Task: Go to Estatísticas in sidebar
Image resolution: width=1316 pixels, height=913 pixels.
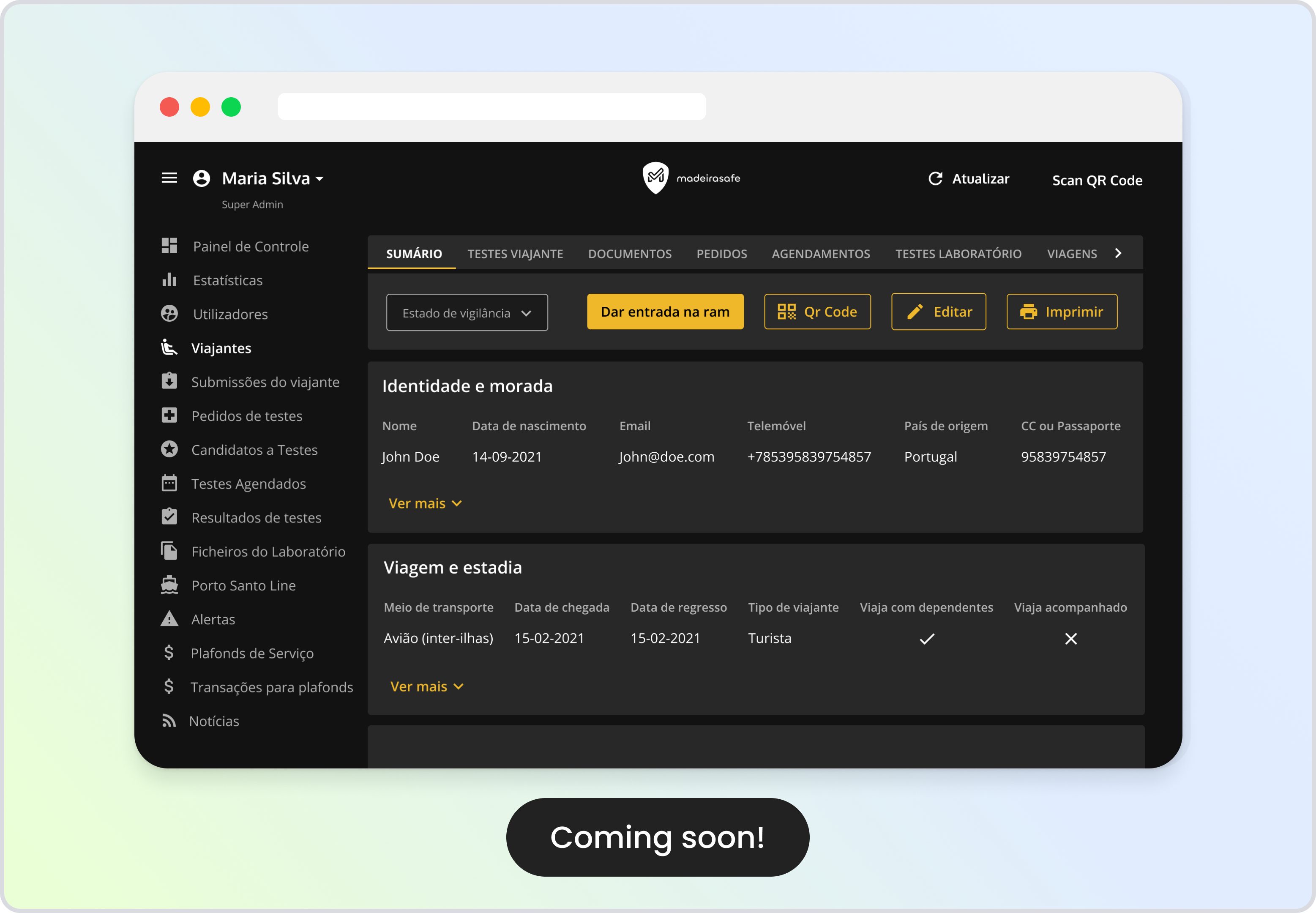Action: coord(228,280)
